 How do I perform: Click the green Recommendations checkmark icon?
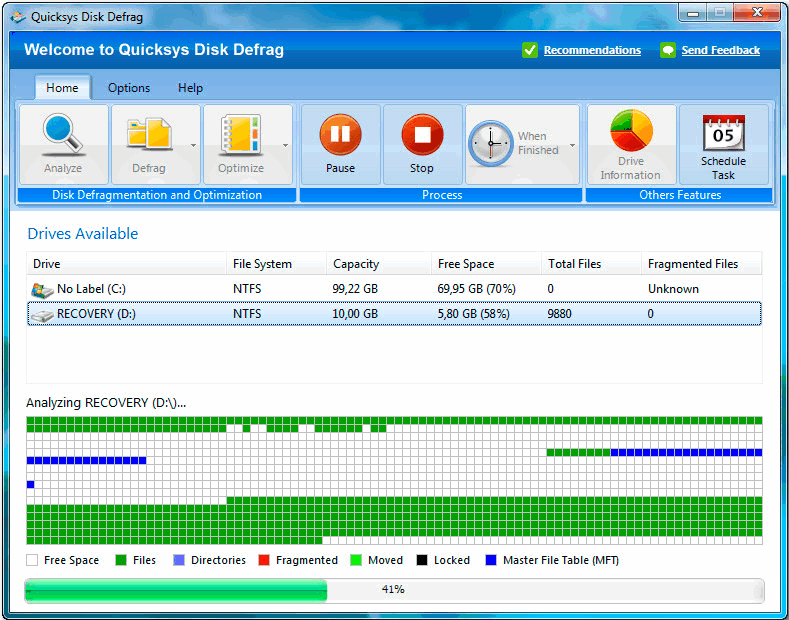[529, 50]
